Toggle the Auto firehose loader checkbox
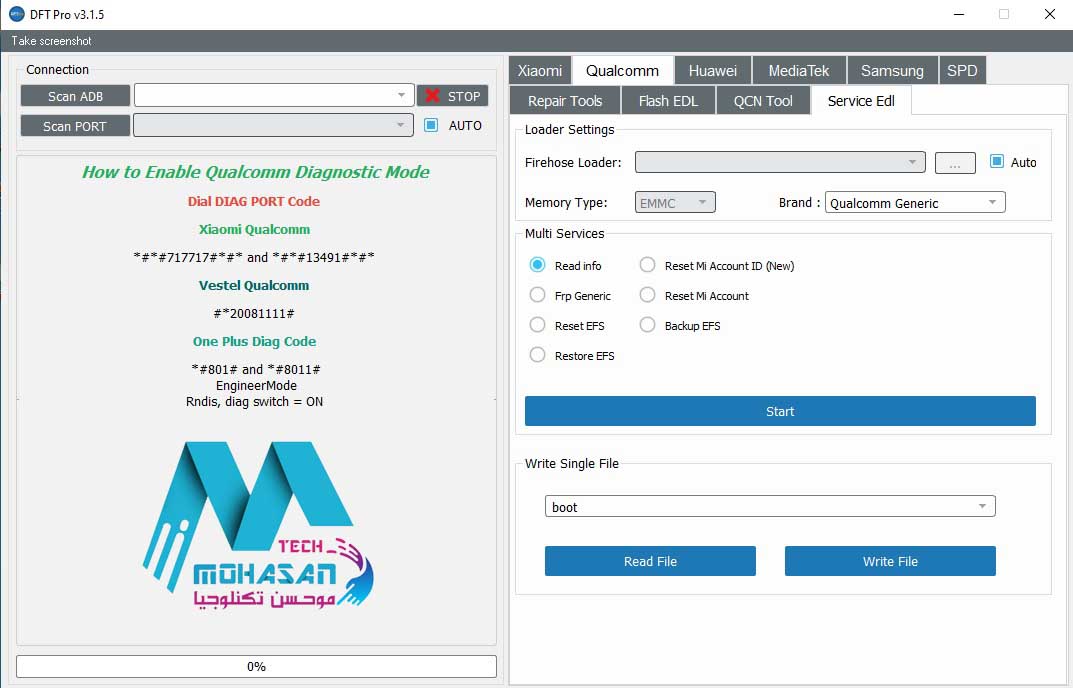 [996, 162]
